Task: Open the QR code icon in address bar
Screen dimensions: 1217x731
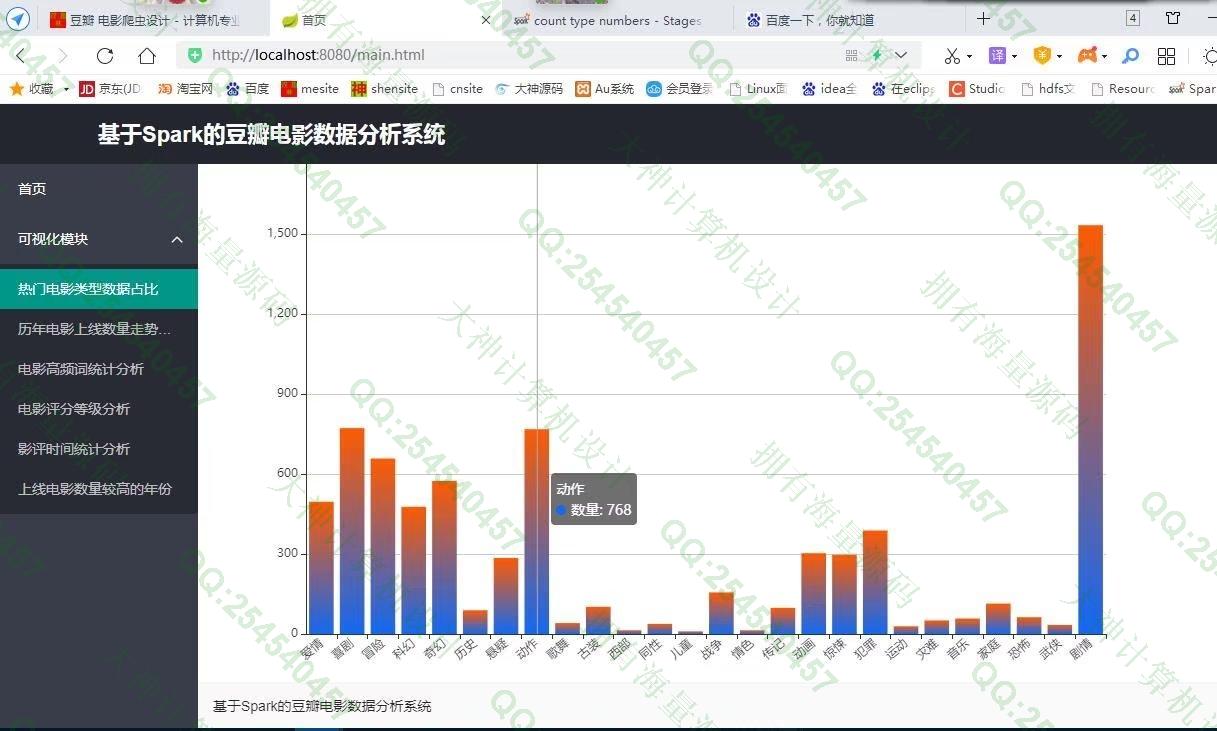Action: coord(851,55)
